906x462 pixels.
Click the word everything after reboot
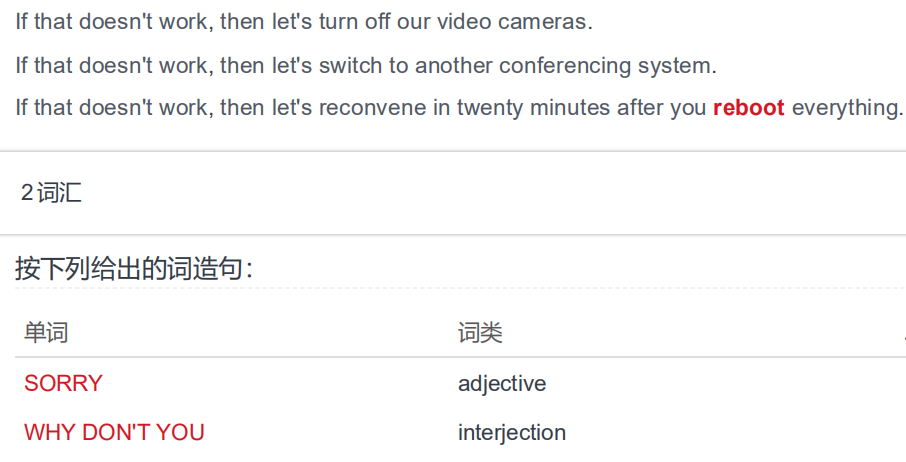coord(846,107)
